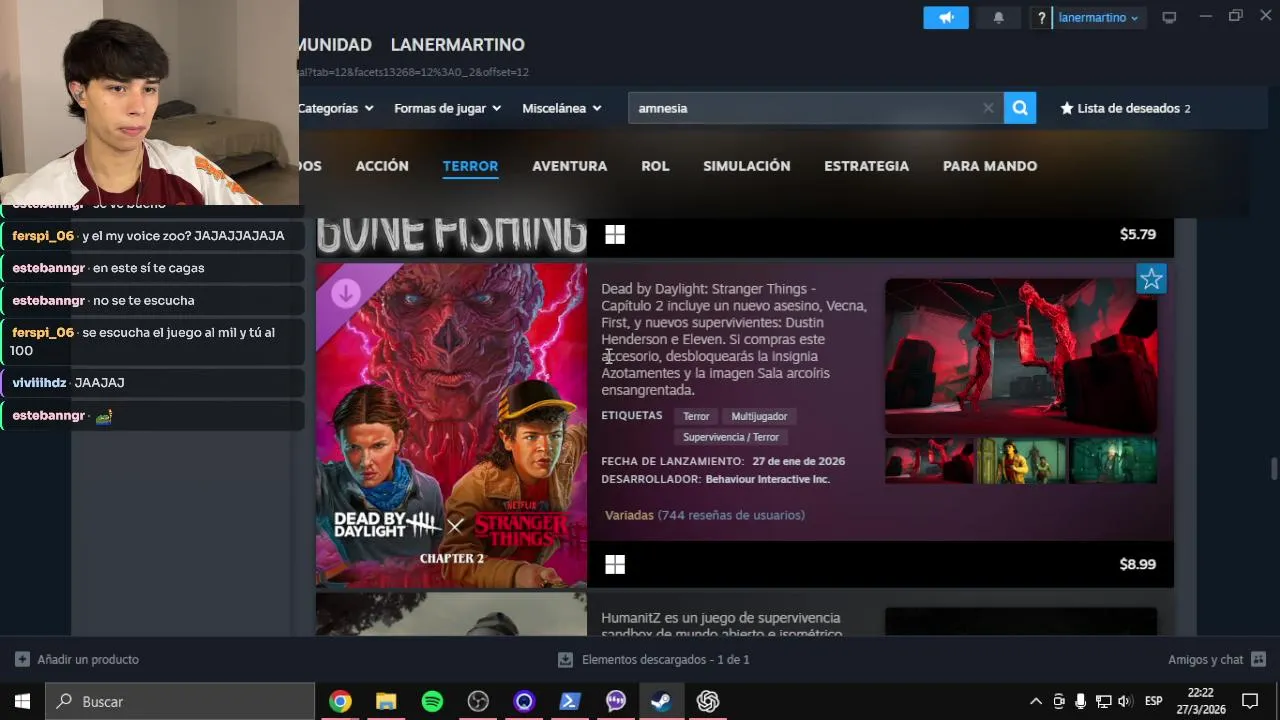Click the Supervivencia / Terror tag

(x=730, y=437)
